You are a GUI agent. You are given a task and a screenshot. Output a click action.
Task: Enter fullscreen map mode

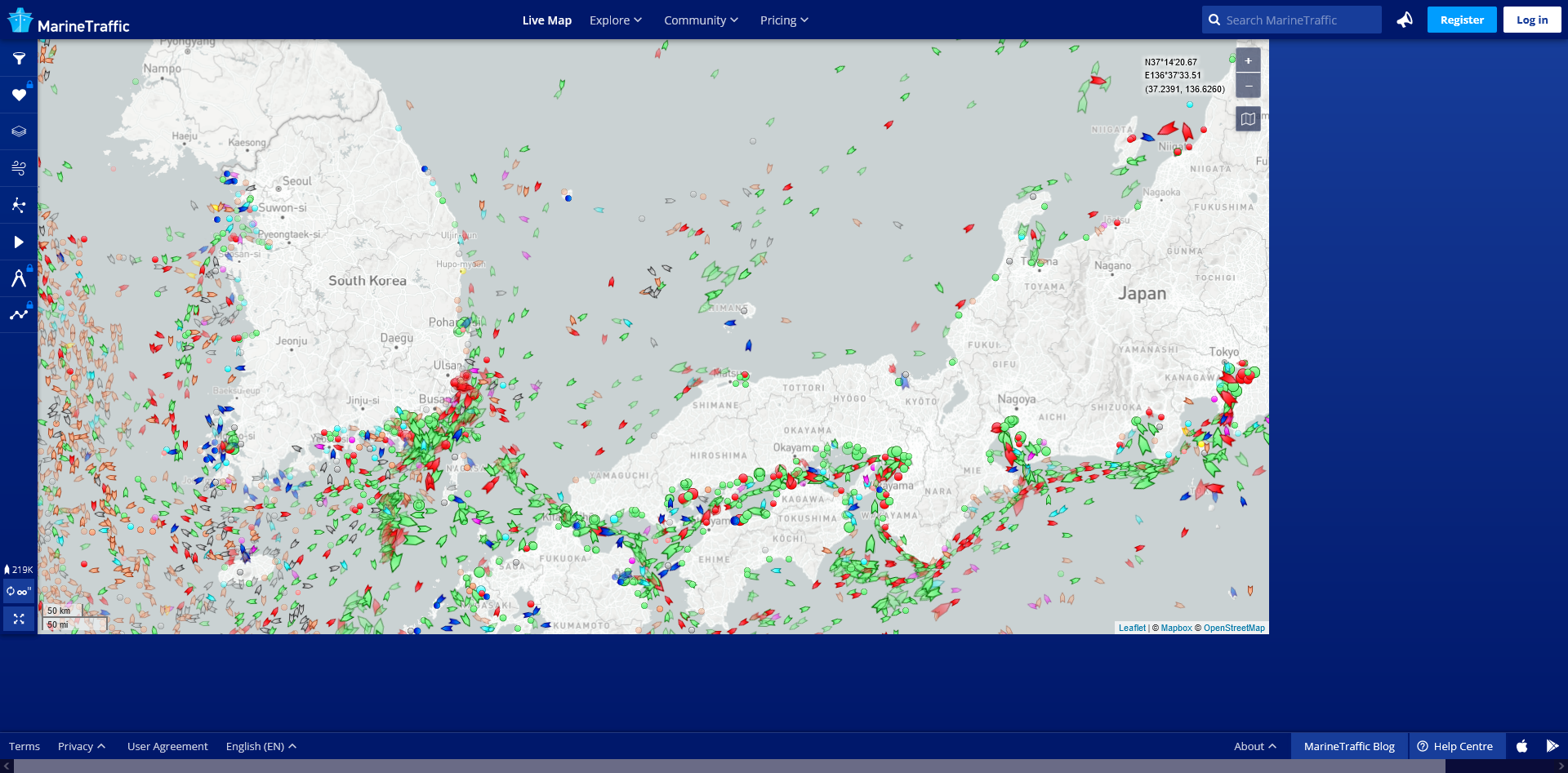(19, 620)
